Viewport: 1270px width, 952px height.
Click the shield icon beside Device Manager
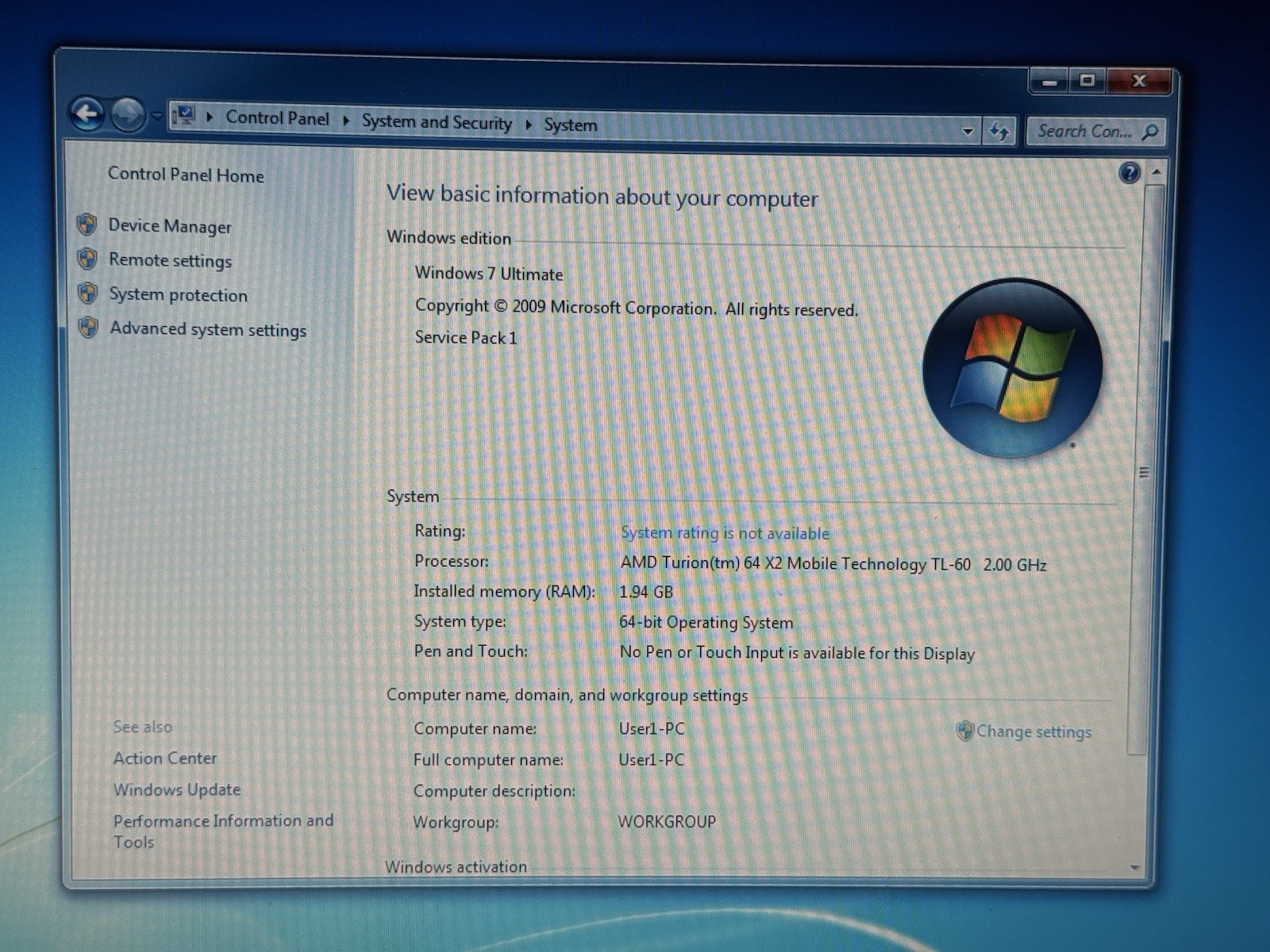(87, 225)
